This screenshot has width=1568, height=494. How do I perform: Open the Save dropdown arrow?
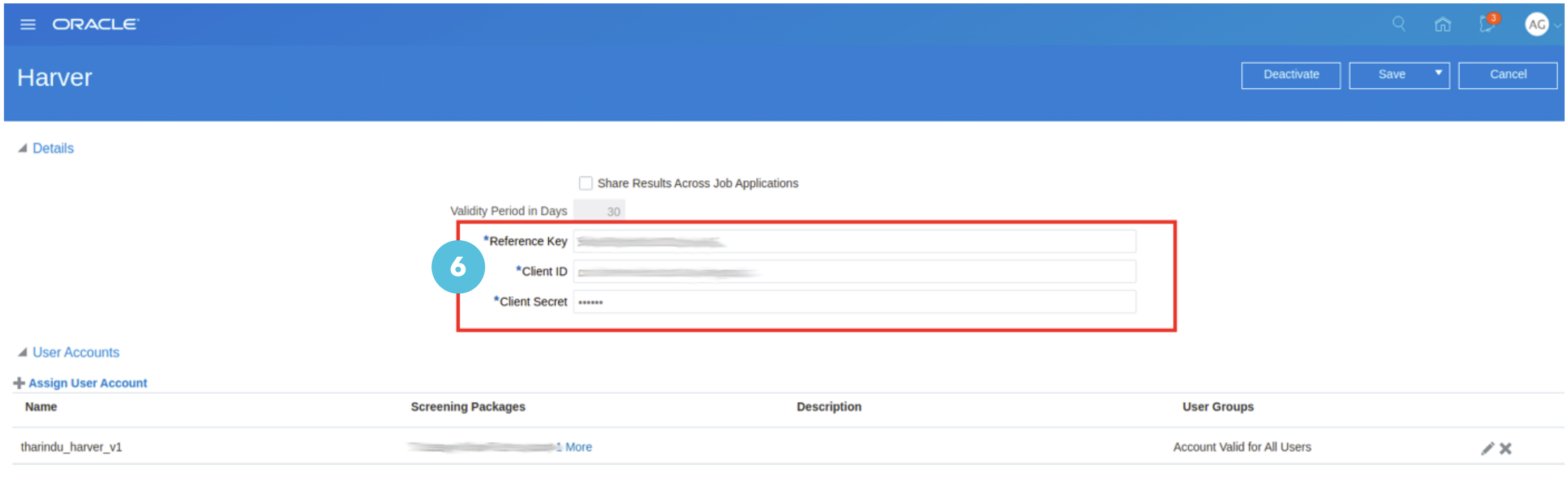click(x=1438, y=73)
